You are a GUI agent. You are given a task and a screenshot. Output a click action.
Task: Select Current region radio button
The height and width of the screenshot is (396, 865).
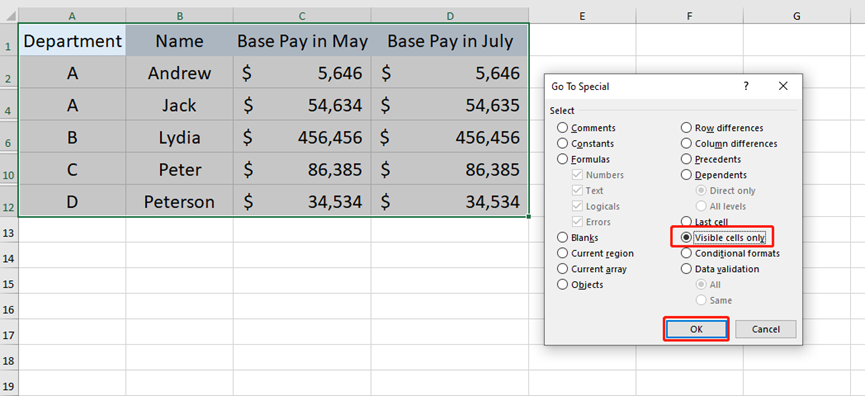(x=562, y=253)
